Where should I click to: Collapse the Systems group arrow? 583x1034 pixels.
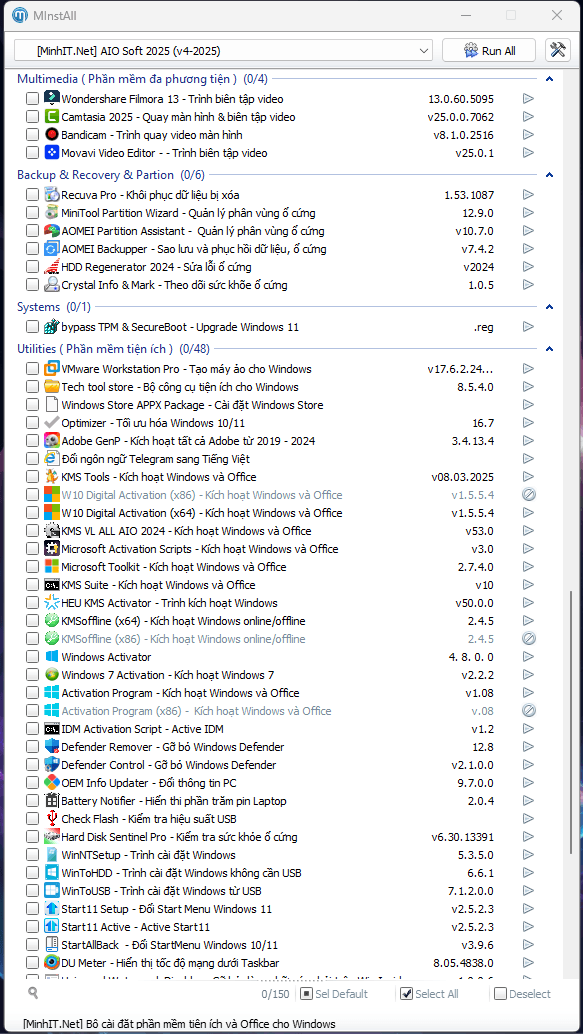549,307
